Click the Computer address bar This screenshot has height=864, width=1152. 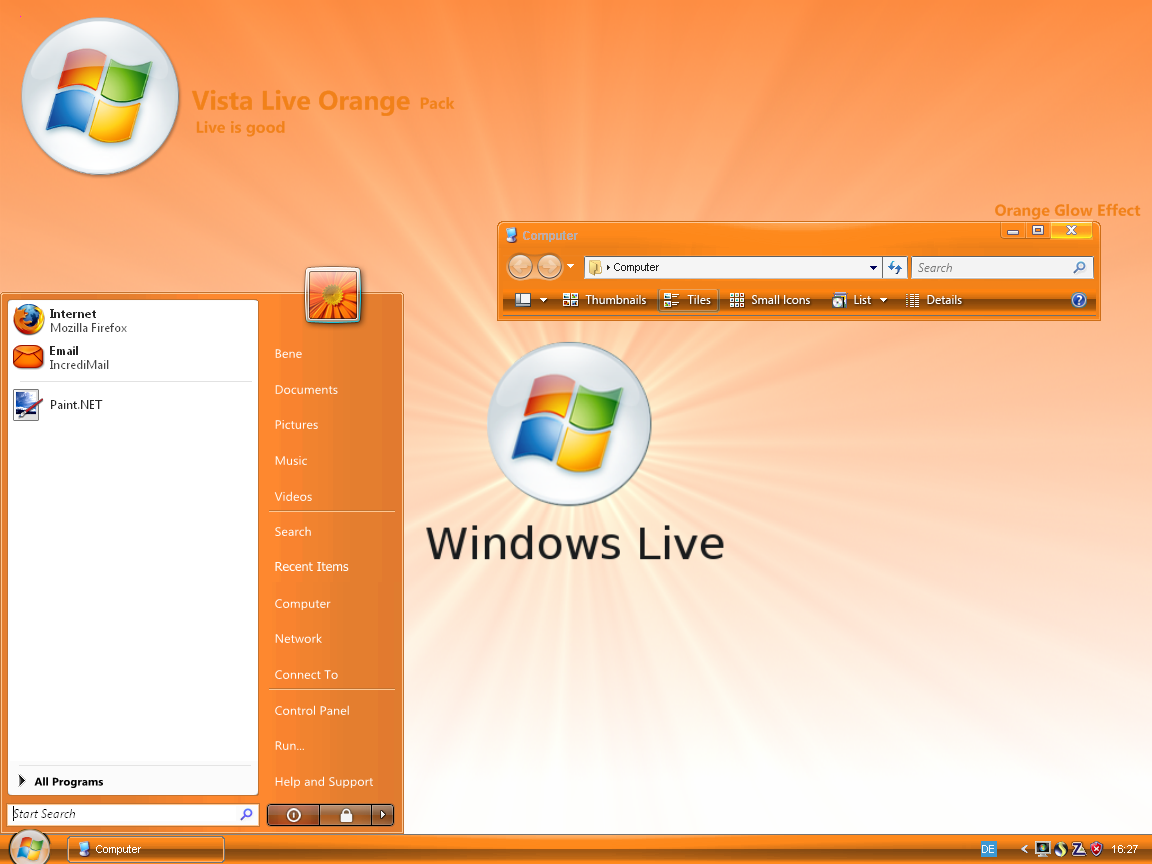click(735, 267)
